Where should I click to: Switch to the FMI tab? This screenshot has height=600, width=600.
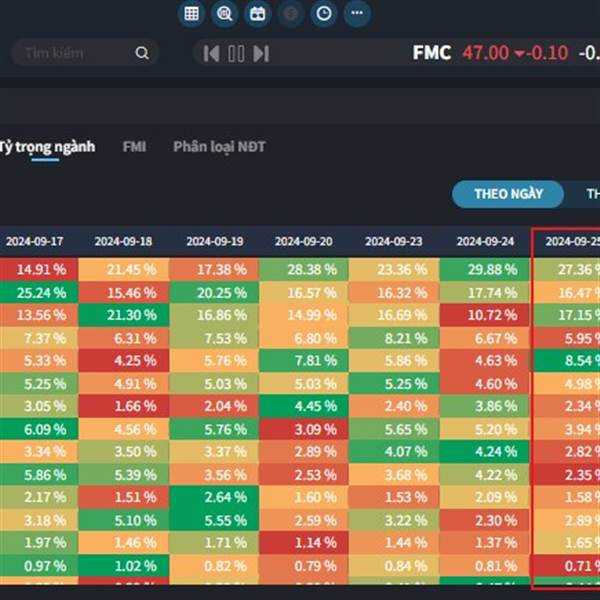pyautogui.click(x=134, y=147)
